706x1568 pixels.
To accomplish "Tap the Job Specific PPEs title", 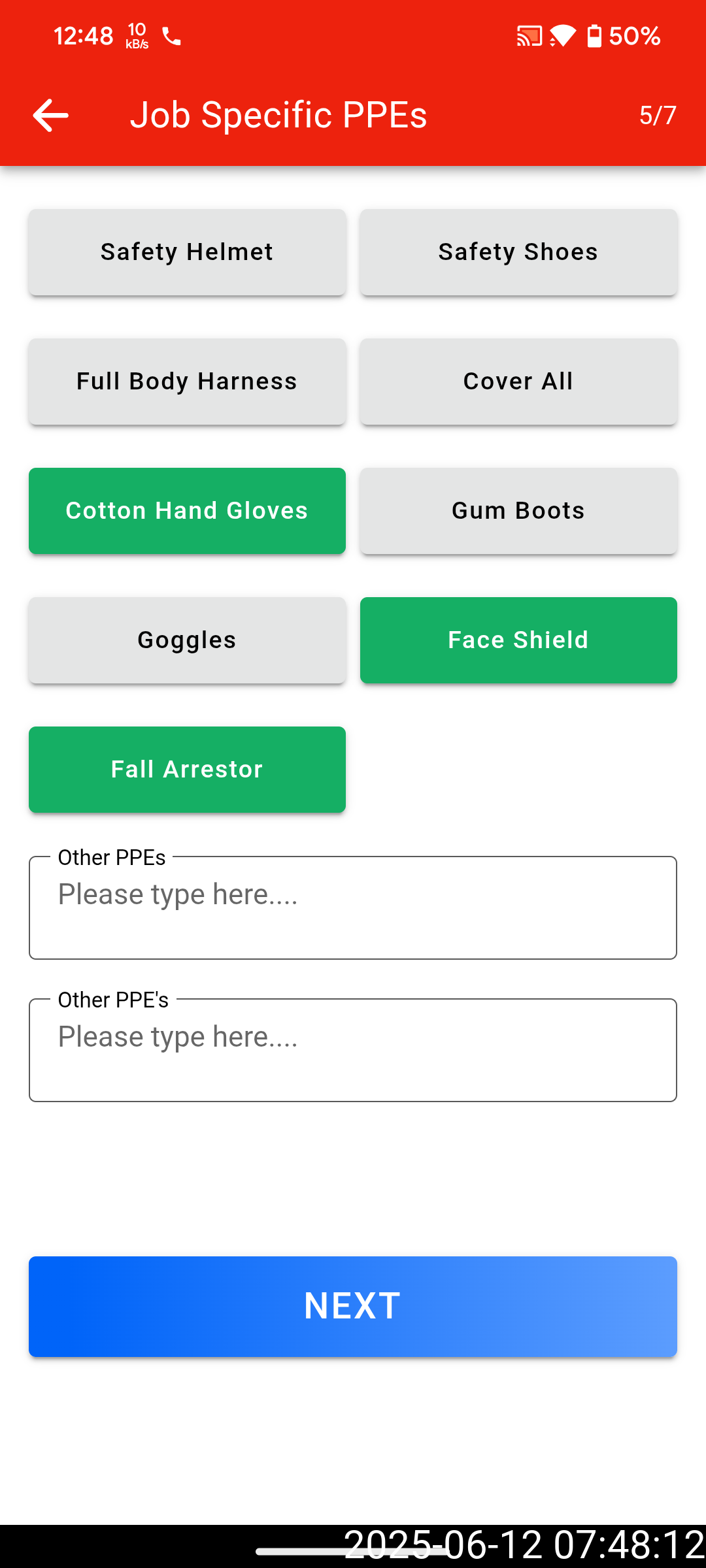I will [x=278, y=116].
